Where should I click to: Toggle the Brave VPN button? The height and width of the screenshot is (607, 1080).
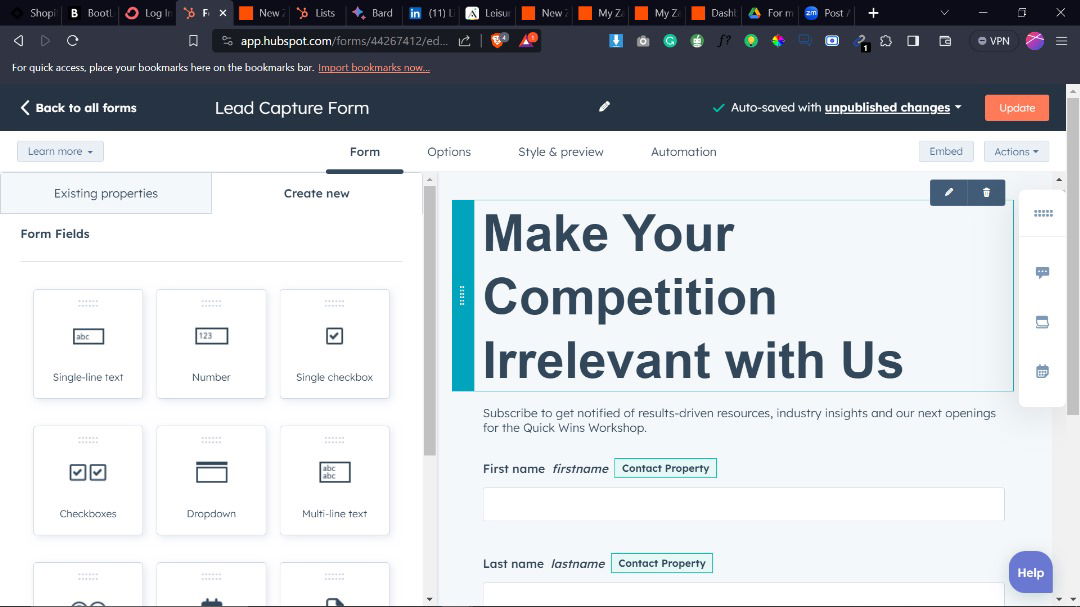[x=992, y=41]
